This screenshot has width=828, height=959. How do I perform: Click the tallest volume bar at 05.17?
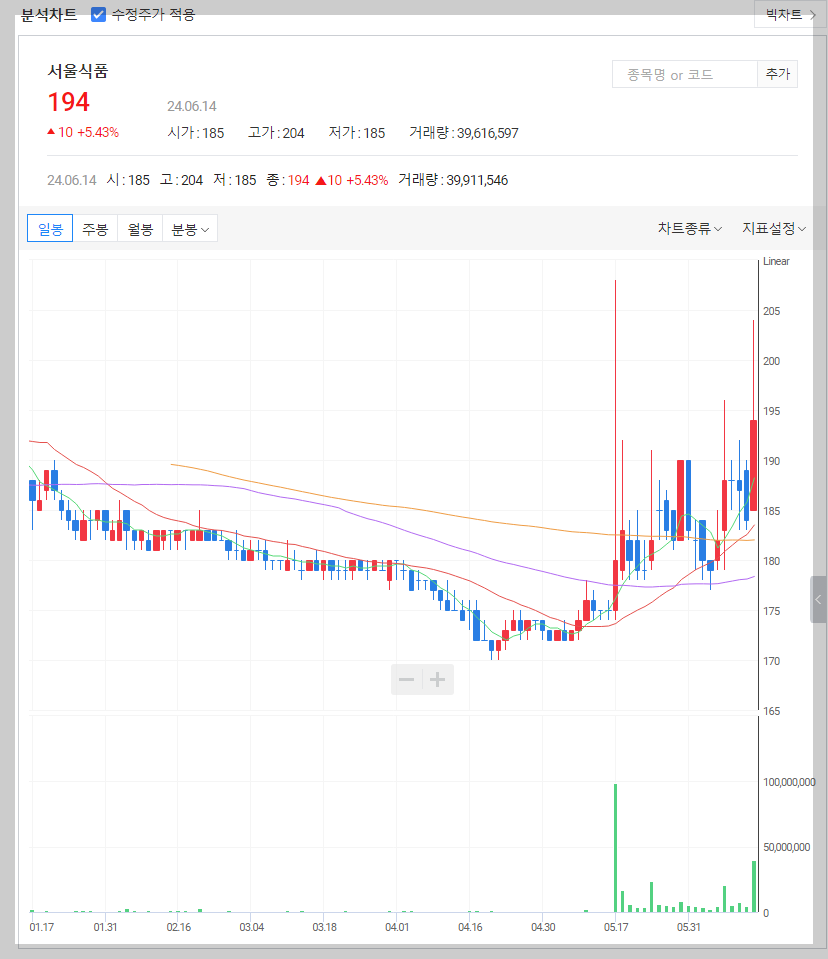click(616, 848)
